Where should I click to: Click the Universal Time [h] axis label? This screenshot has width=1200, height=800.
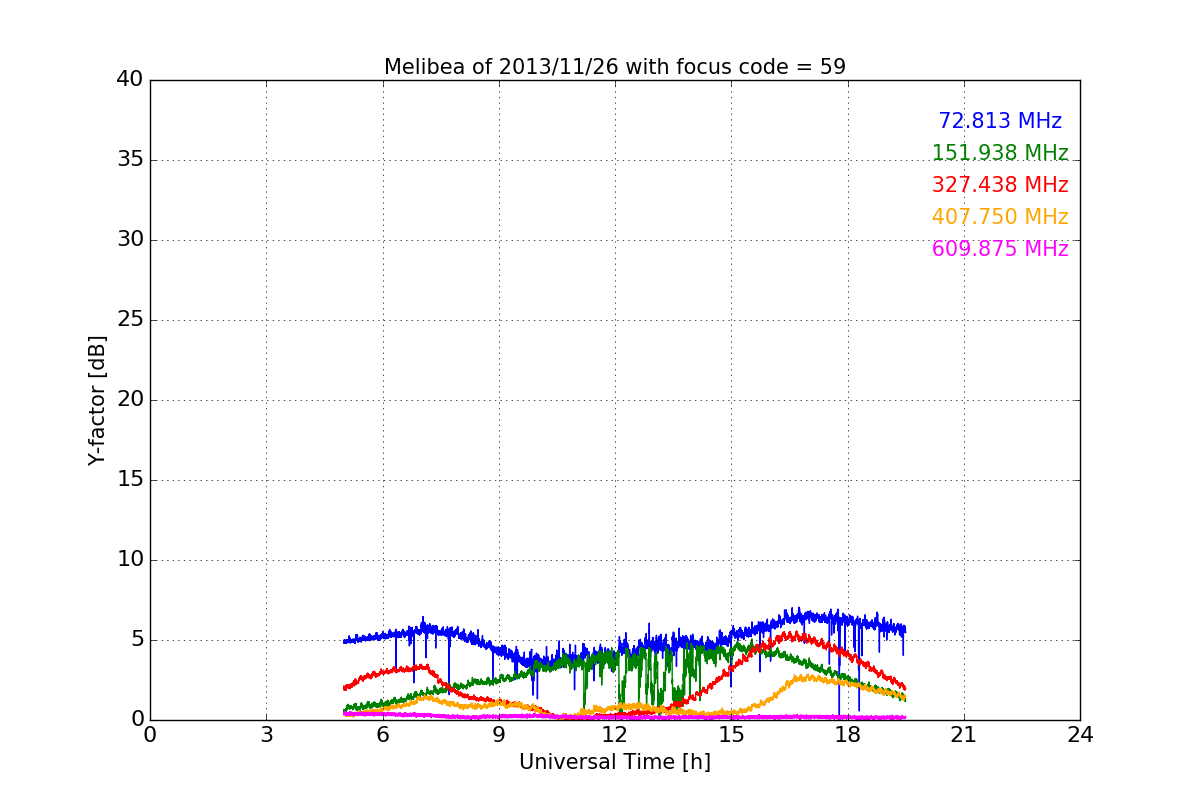pyautogui.click(x=615, y=762)
